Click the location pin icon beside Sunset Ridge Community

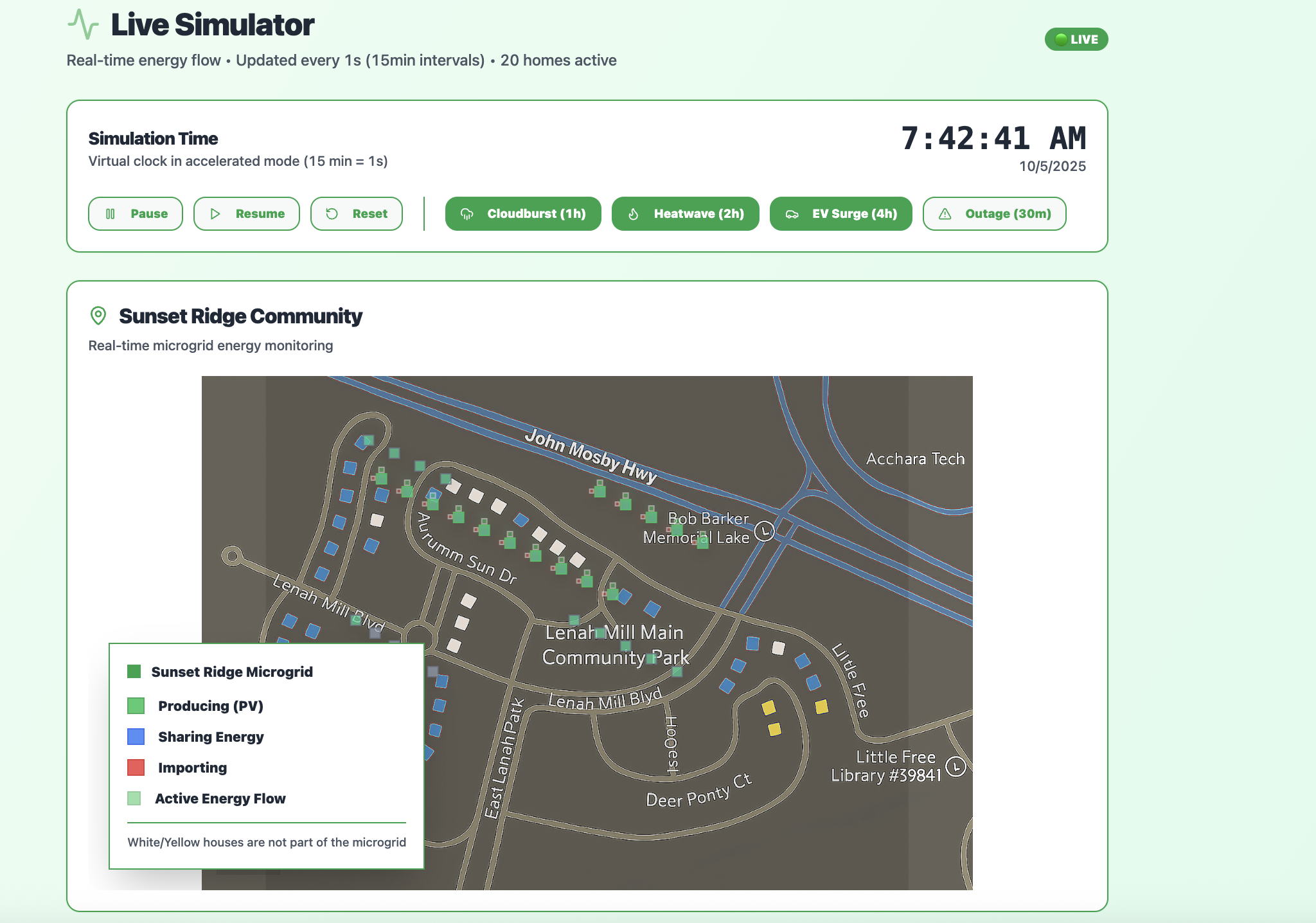coord(98,316)
